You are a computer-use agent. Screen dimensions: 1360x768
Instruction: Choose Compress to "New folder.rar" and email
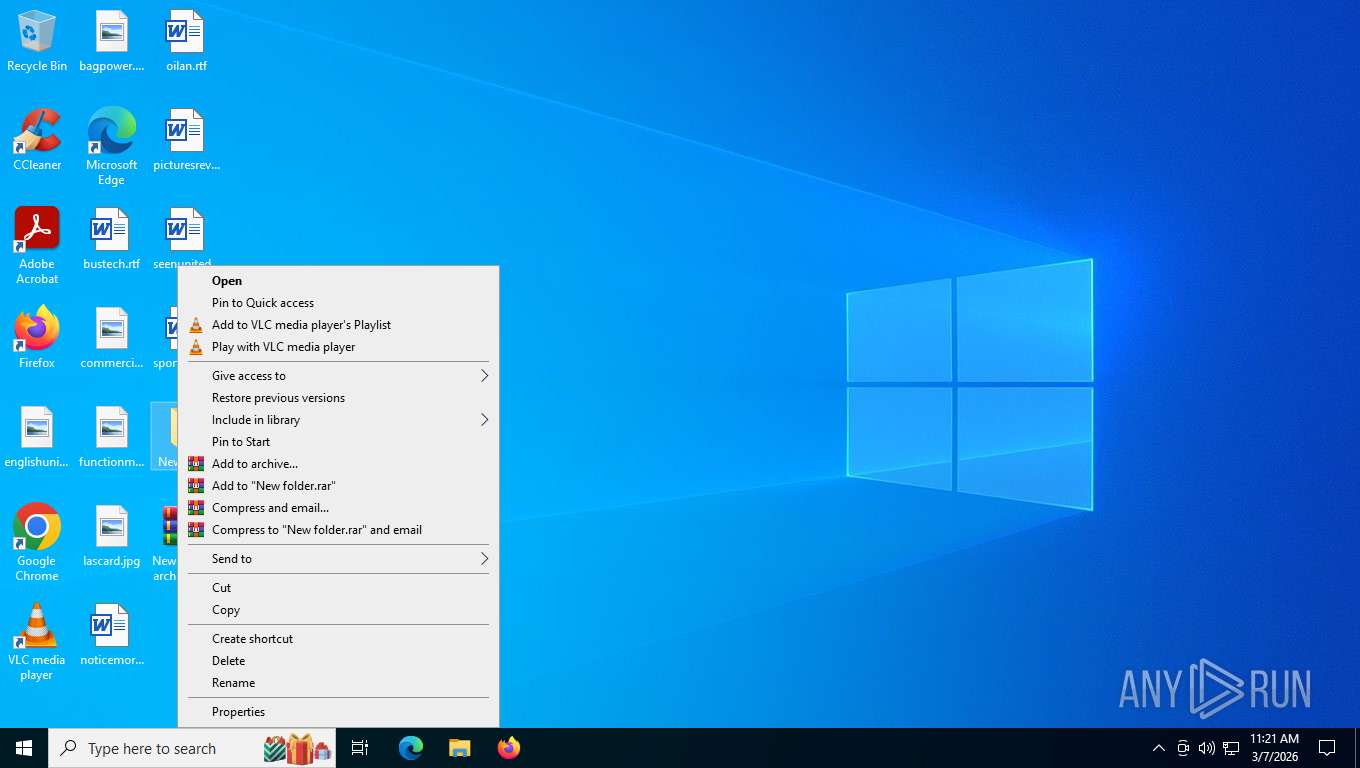(338, 530)
